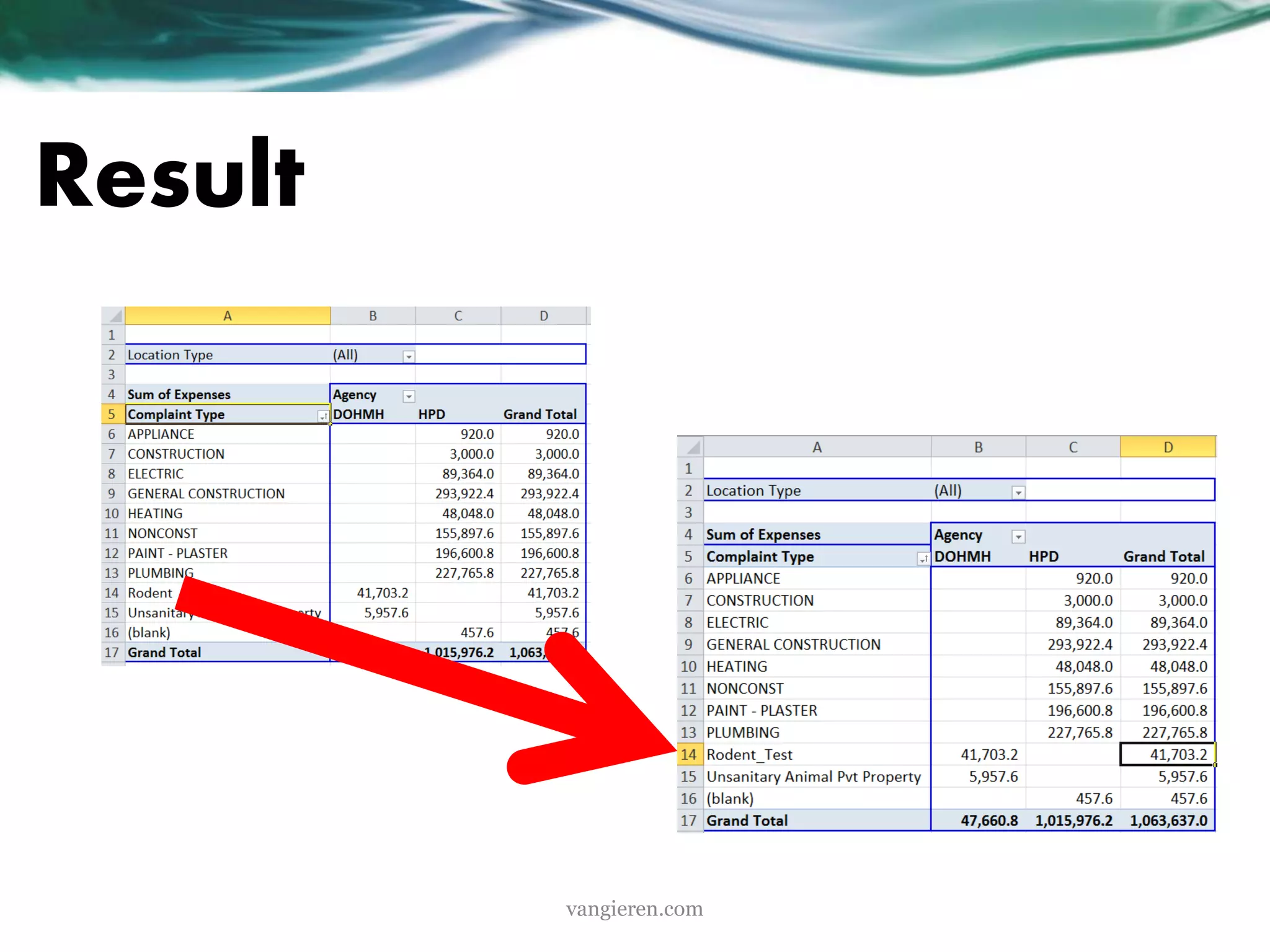
Task: Select column D header in right spreadsheet
Action: (x=1167, y=447)
